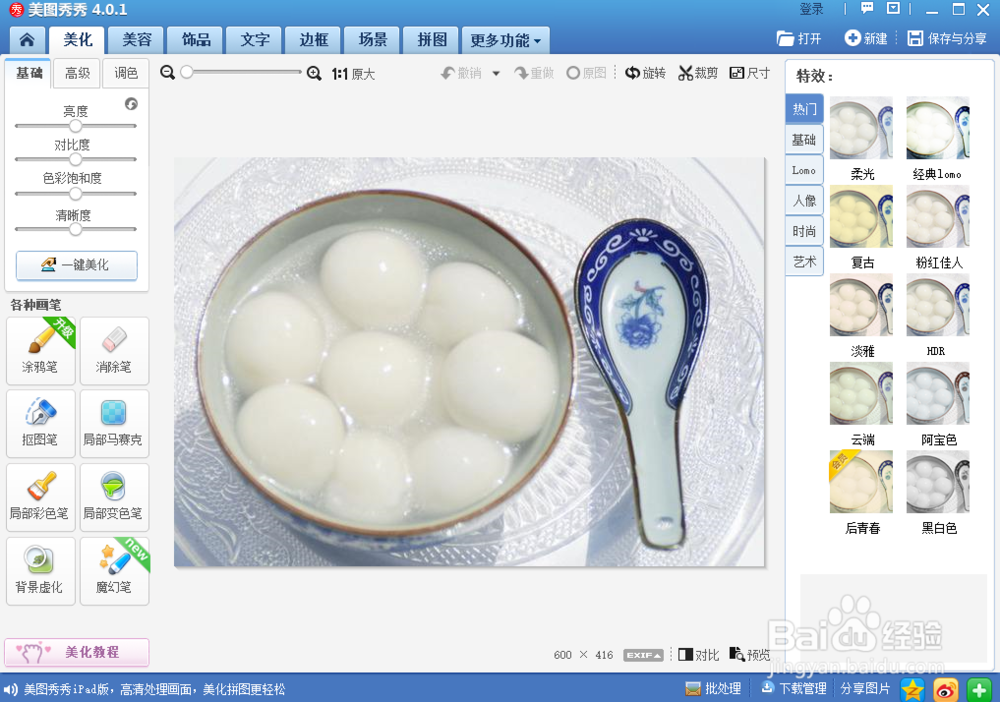
Task: Select the 调色 color adjust sub-tab
Action: click(126, 73)
